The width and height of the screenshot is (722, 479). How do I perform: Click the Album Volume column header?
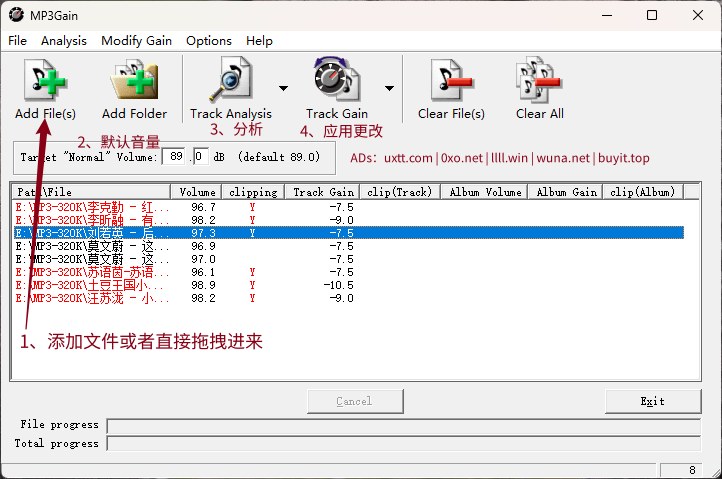click(x=485, y=192)
